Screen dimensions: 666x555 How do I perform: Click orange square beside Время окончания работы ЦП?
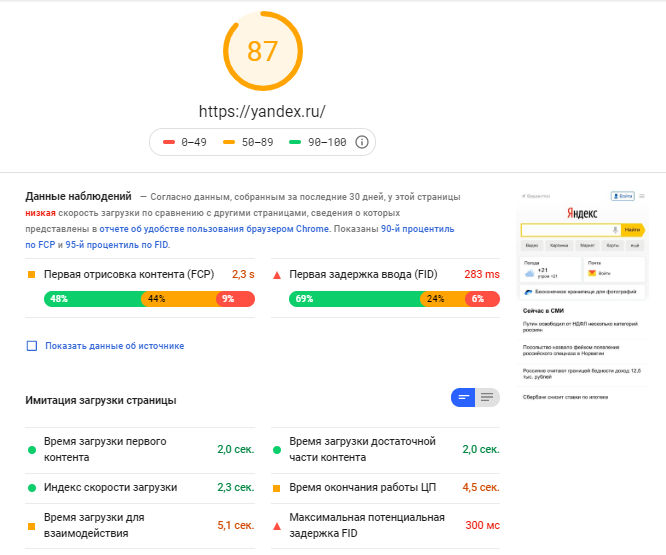(x=277, y=488)
